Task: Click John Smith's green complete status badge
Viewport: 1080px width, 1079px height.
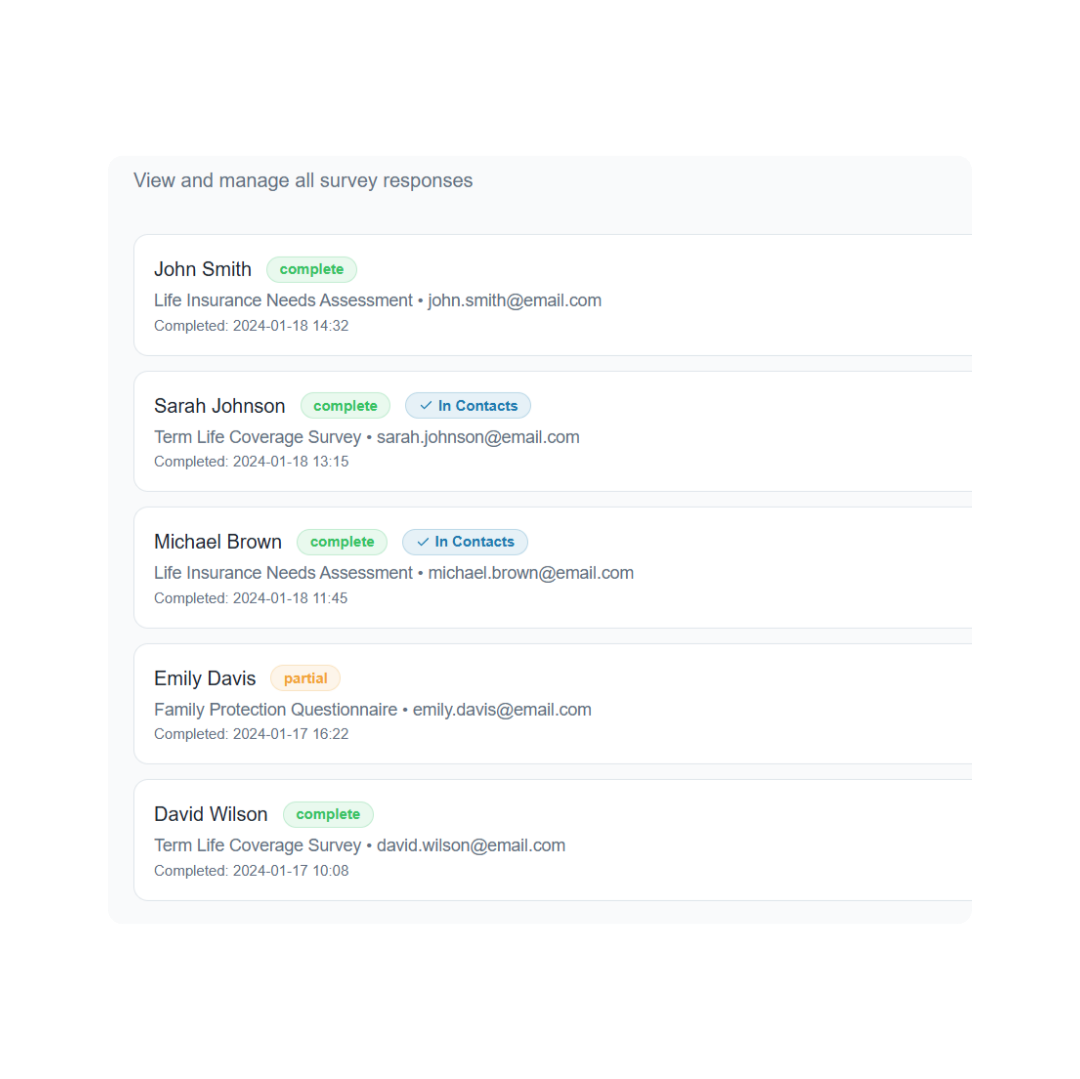Action: coord(311,270)
